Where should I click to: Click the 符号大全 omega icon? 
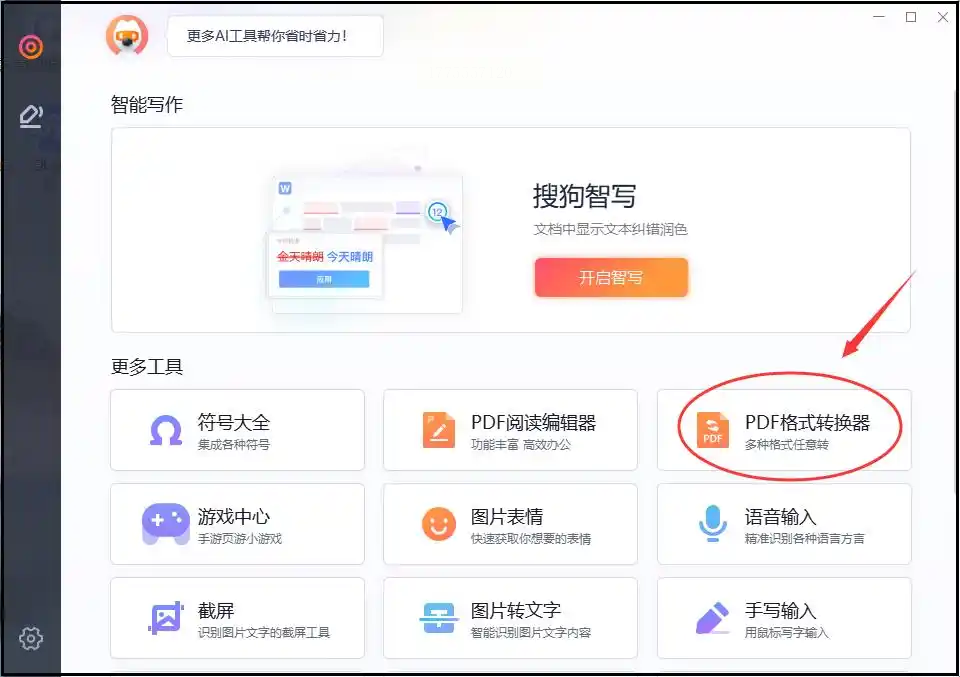tap(166, 430)
